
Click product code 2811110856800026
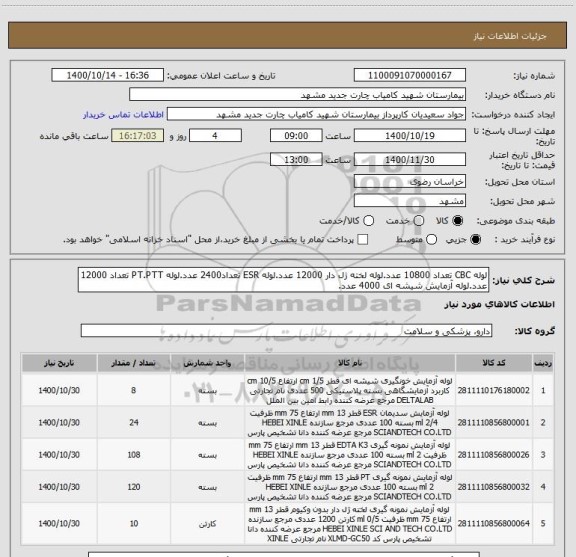[494, 454]
